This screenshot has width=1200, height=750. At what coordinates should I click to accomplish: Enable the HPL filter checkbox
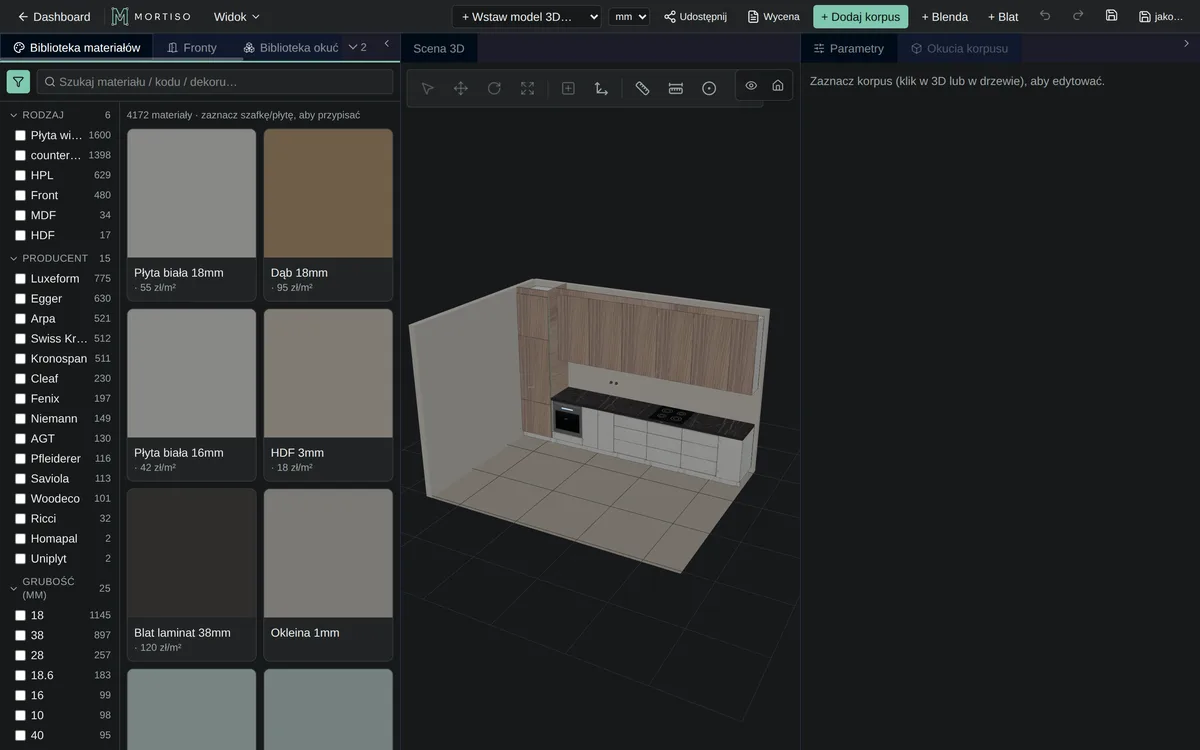(x=20, y=175)
